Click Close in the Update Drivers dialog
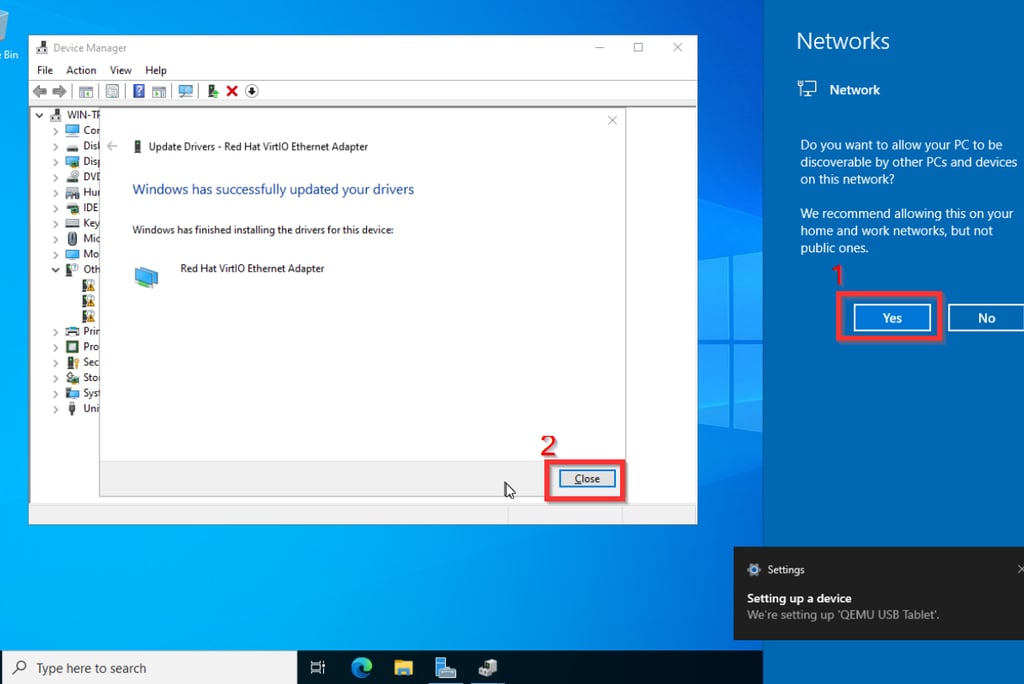The height and width of the screenshot is (684, 1024). click(x=586, y=479)
